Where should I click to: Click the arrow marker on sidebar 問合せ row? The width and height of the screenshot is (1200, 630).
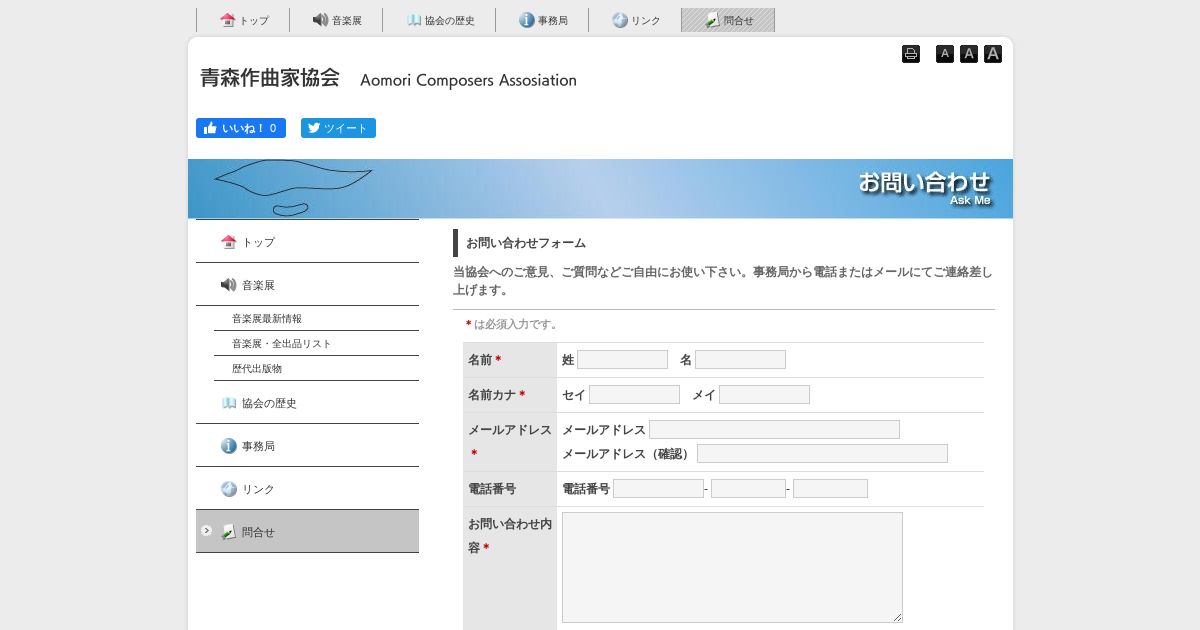(206, 531)
